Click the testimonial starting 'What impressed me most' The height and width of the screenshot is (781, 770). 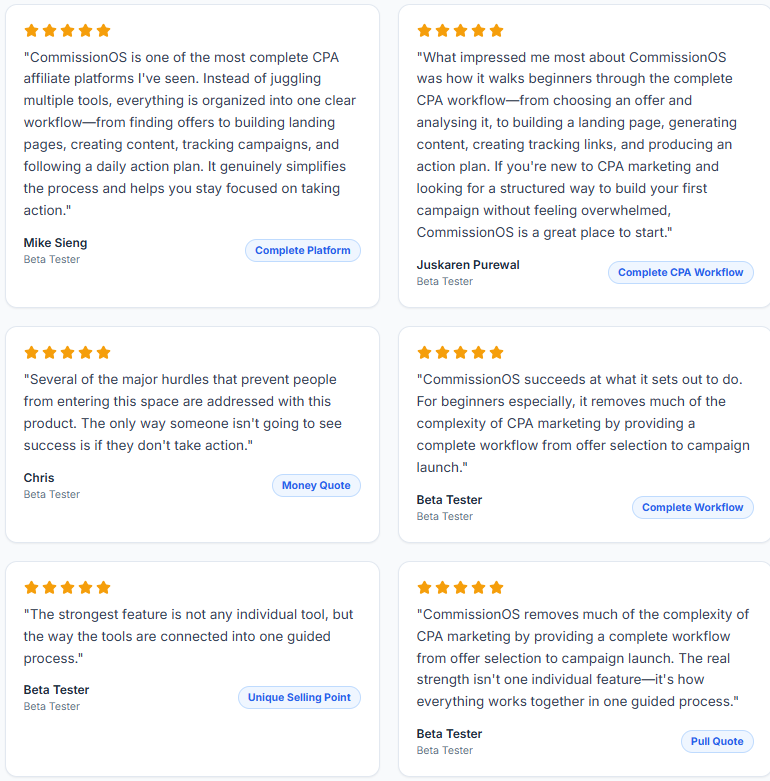[x=577, y=145]
